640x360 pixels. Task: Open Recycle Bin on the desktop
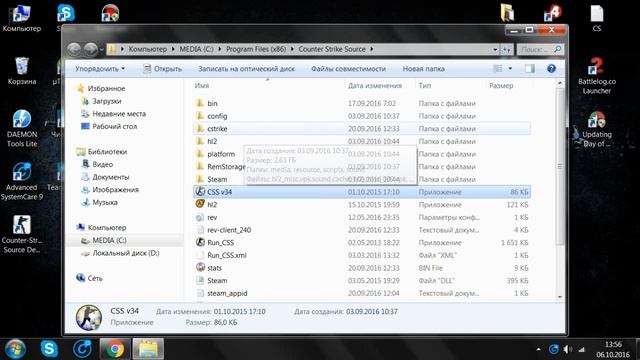[22, 71]
